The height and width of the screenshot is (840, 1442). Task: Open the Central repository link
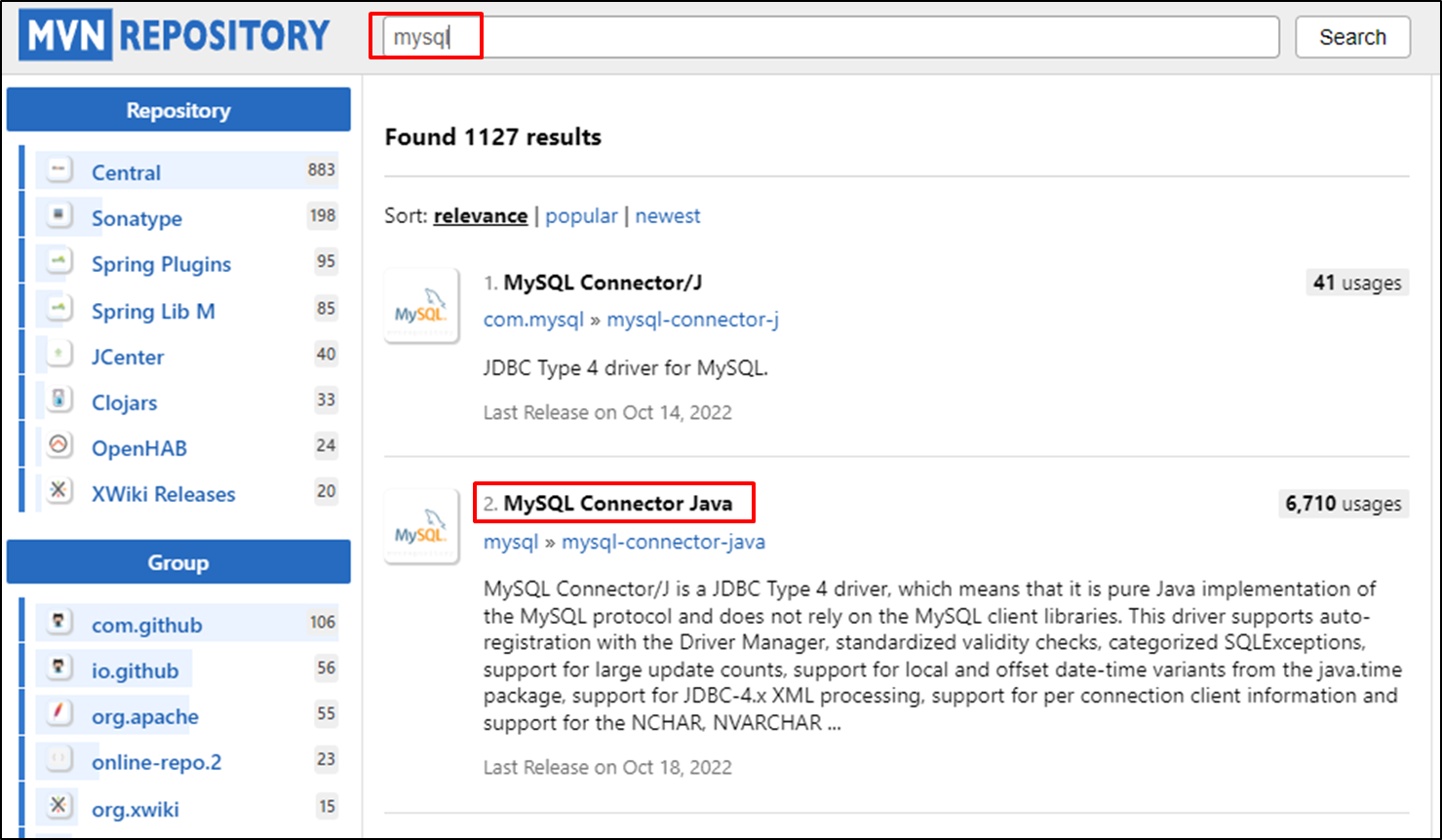click(126, 172)
